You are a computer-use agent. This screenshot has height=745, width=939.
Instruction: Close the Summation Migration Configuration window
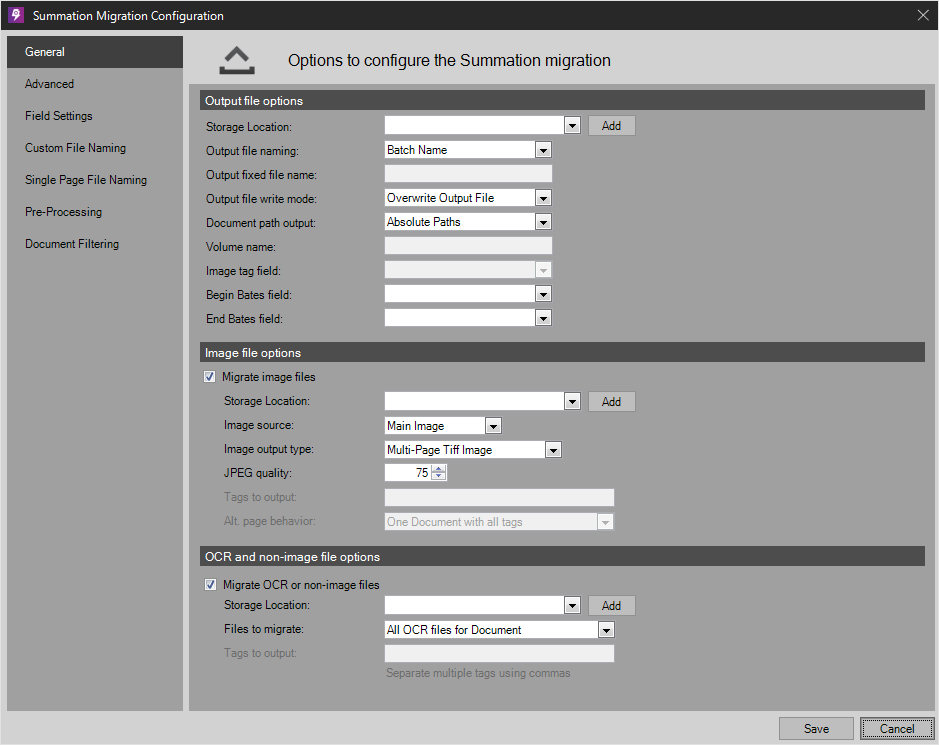tap(923, 16)
